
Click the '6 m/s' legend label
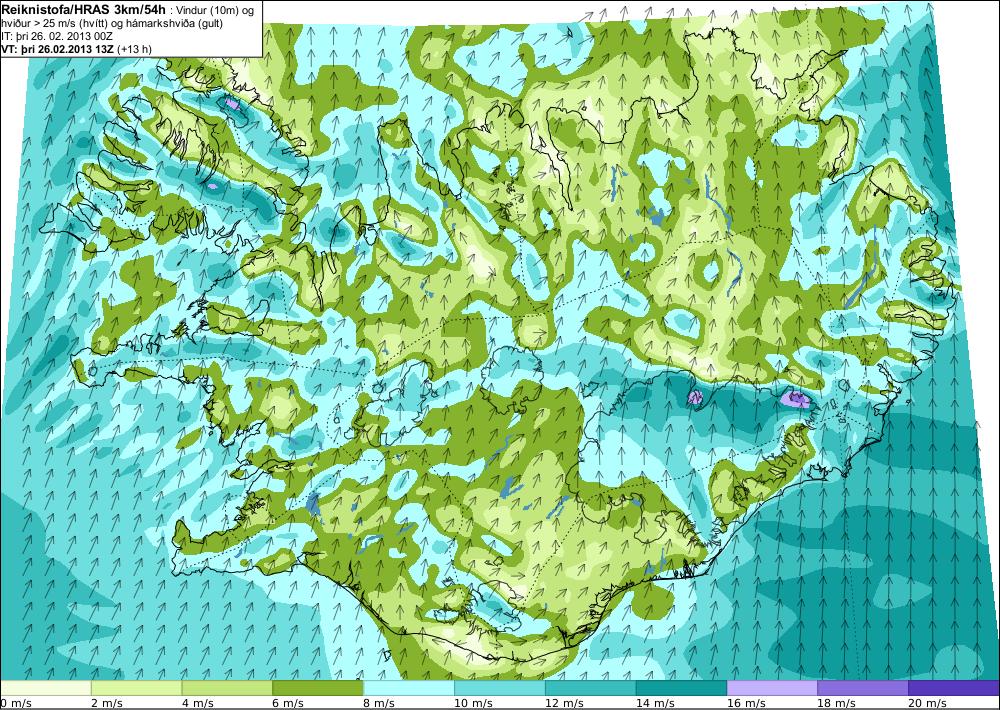coord(289,703)
